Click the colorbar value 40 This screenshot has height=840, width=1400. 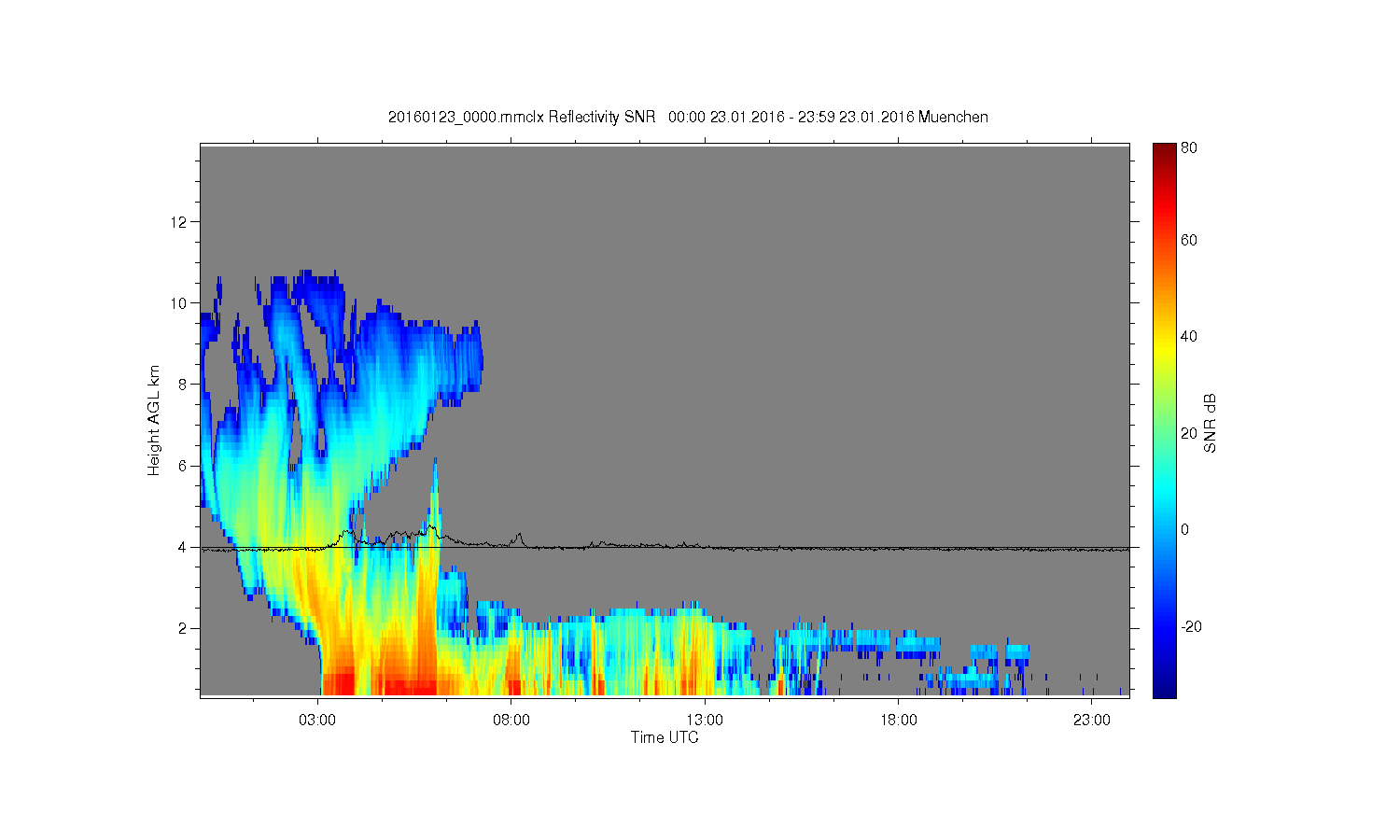click(1189, 336)
